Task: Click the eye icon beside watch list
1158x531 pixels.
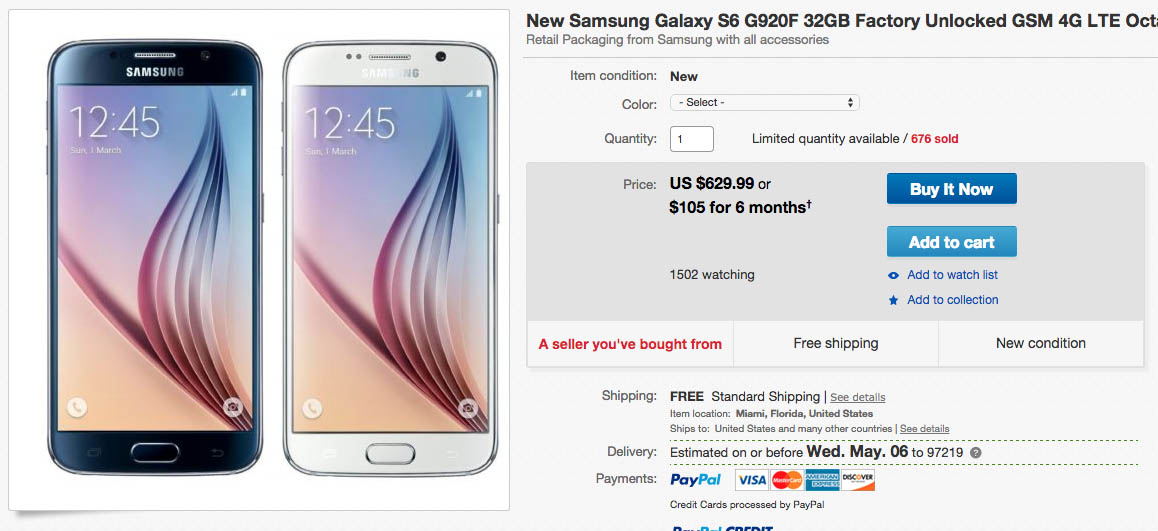Action: click(x=894, y=276)
